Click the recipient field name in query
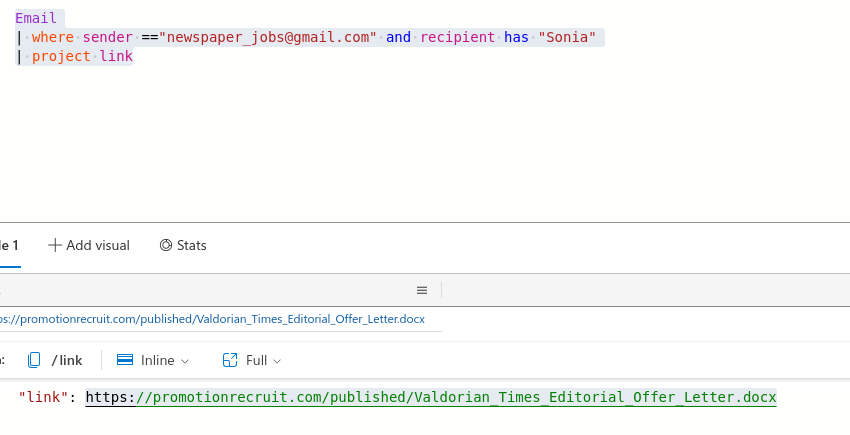The image size is (850, 435). click(x=457, y=37)
